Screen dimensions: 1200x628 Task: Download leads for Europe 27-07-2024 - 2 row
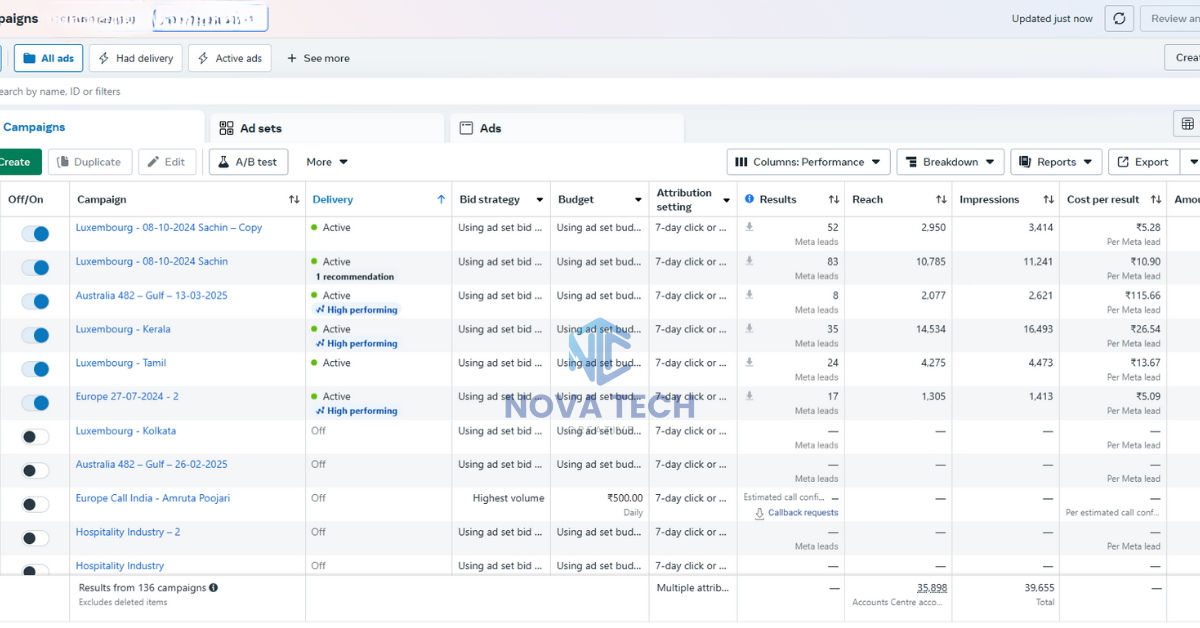(749, 396)
